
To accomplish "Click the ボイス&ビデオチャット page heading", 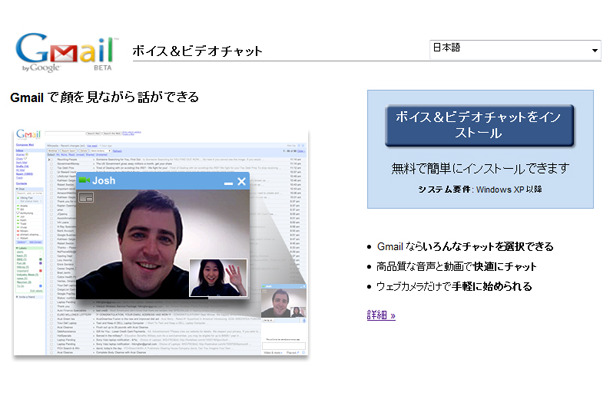I will 197,51.
